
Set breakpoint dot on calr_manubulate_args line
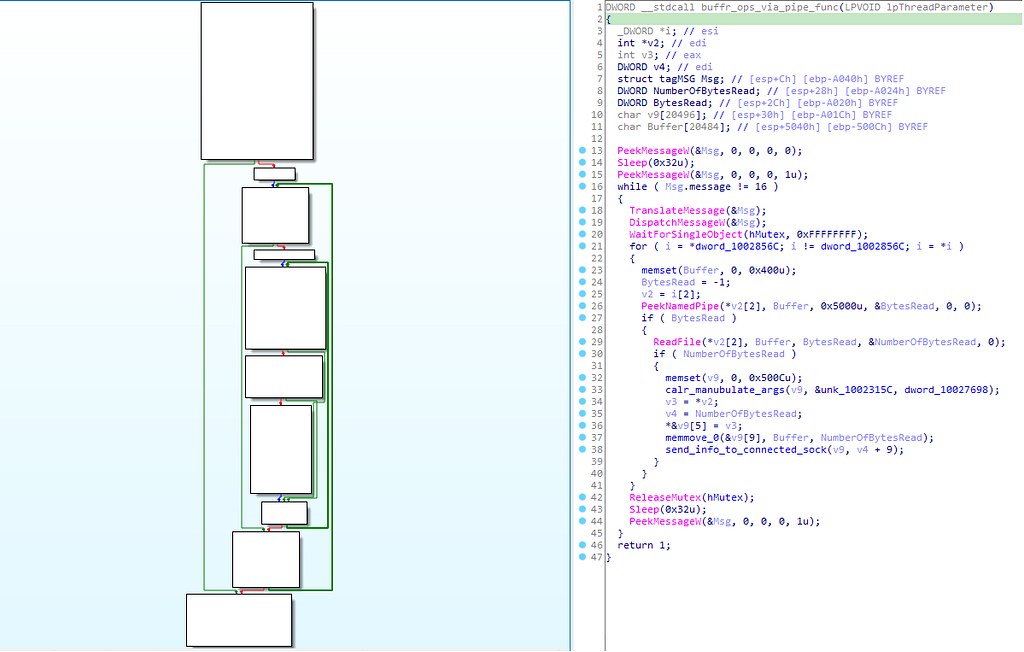[583, 389]
